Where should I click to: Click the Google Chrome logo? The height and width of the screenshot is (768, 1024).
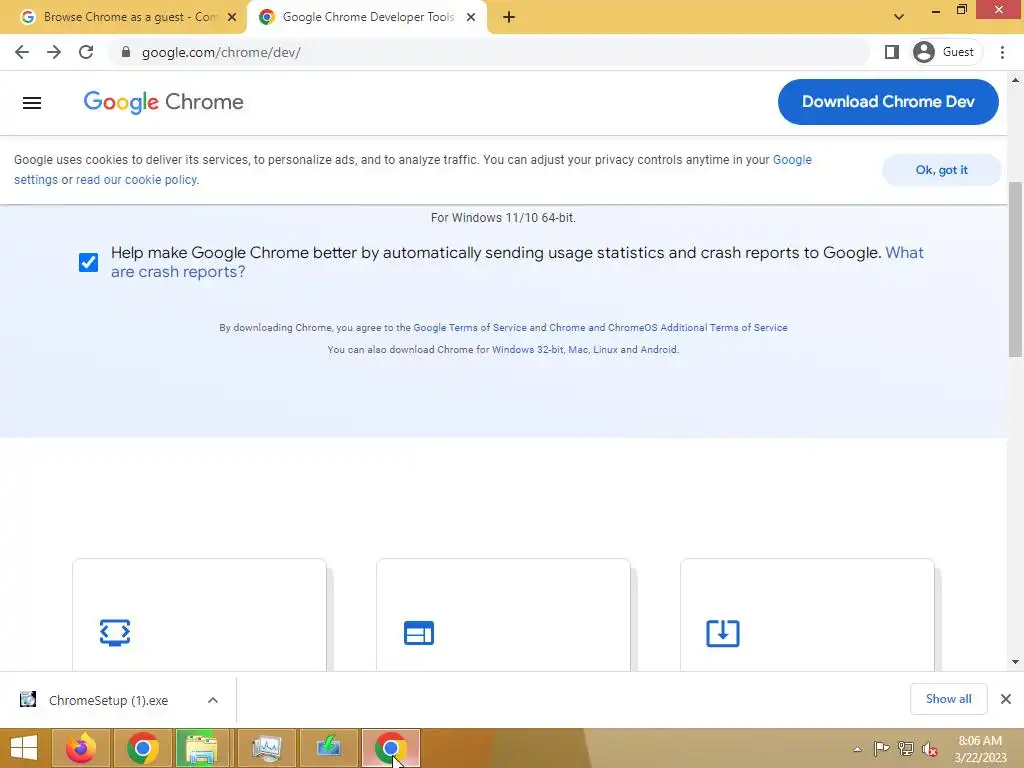point(163,102)
